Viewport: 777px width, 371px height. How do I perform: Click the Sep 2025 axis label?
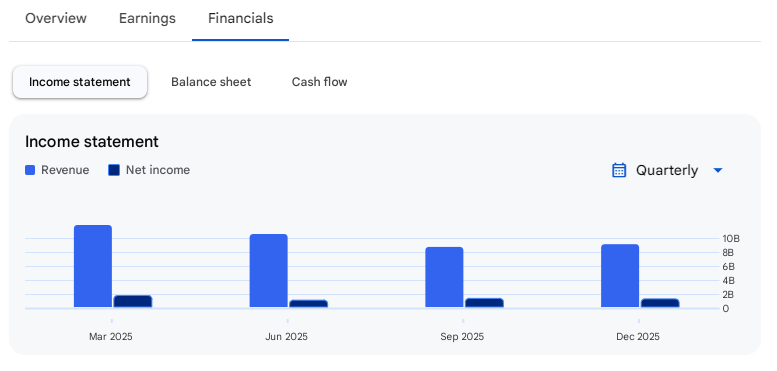pos(462,337)
